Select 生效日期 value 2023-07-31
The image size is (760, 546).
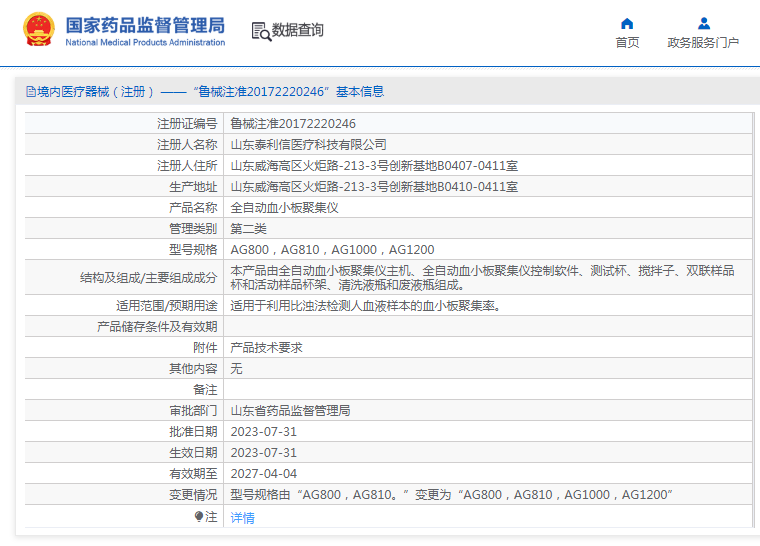263,453
